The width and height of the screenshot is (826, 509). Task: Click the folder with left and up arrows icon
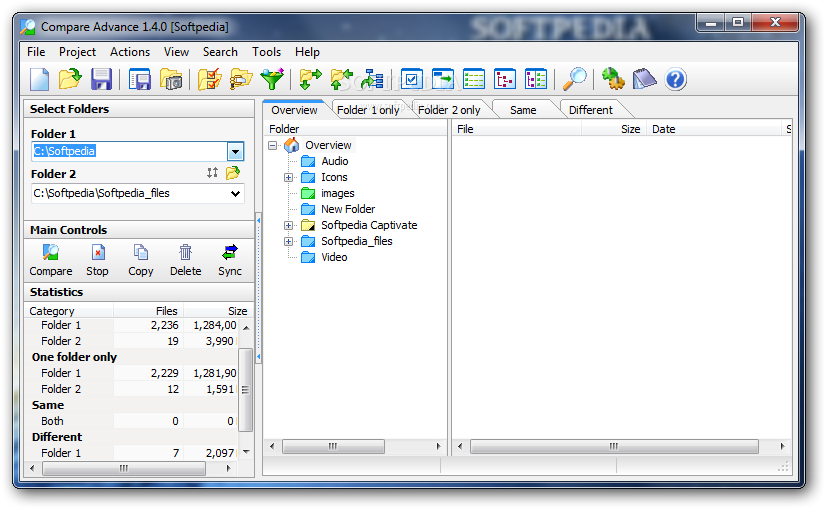tap(341, 80)
